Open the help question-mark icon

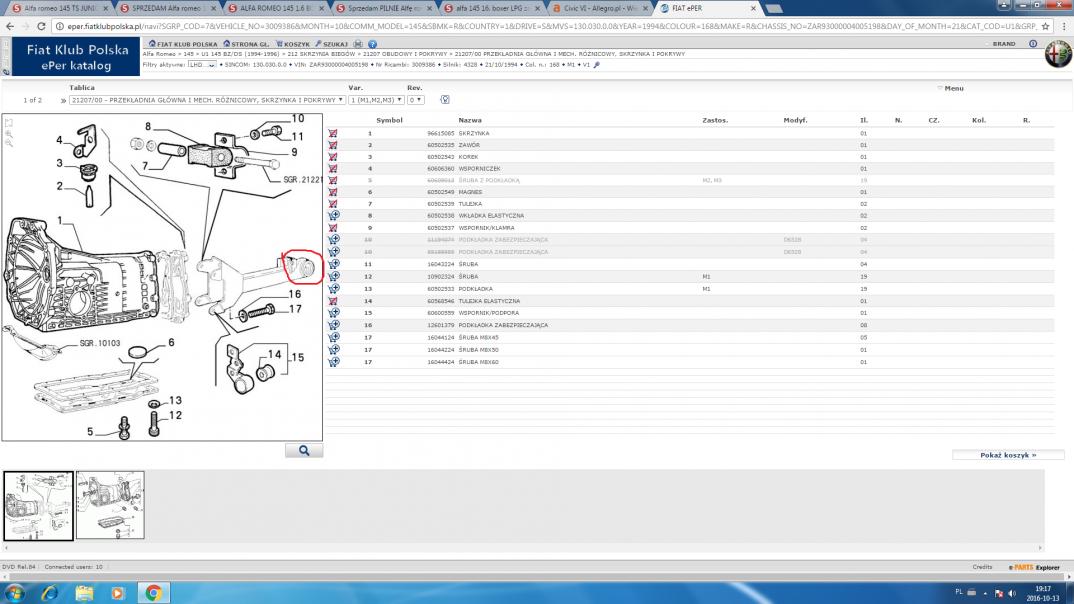(x=373, y=44)
